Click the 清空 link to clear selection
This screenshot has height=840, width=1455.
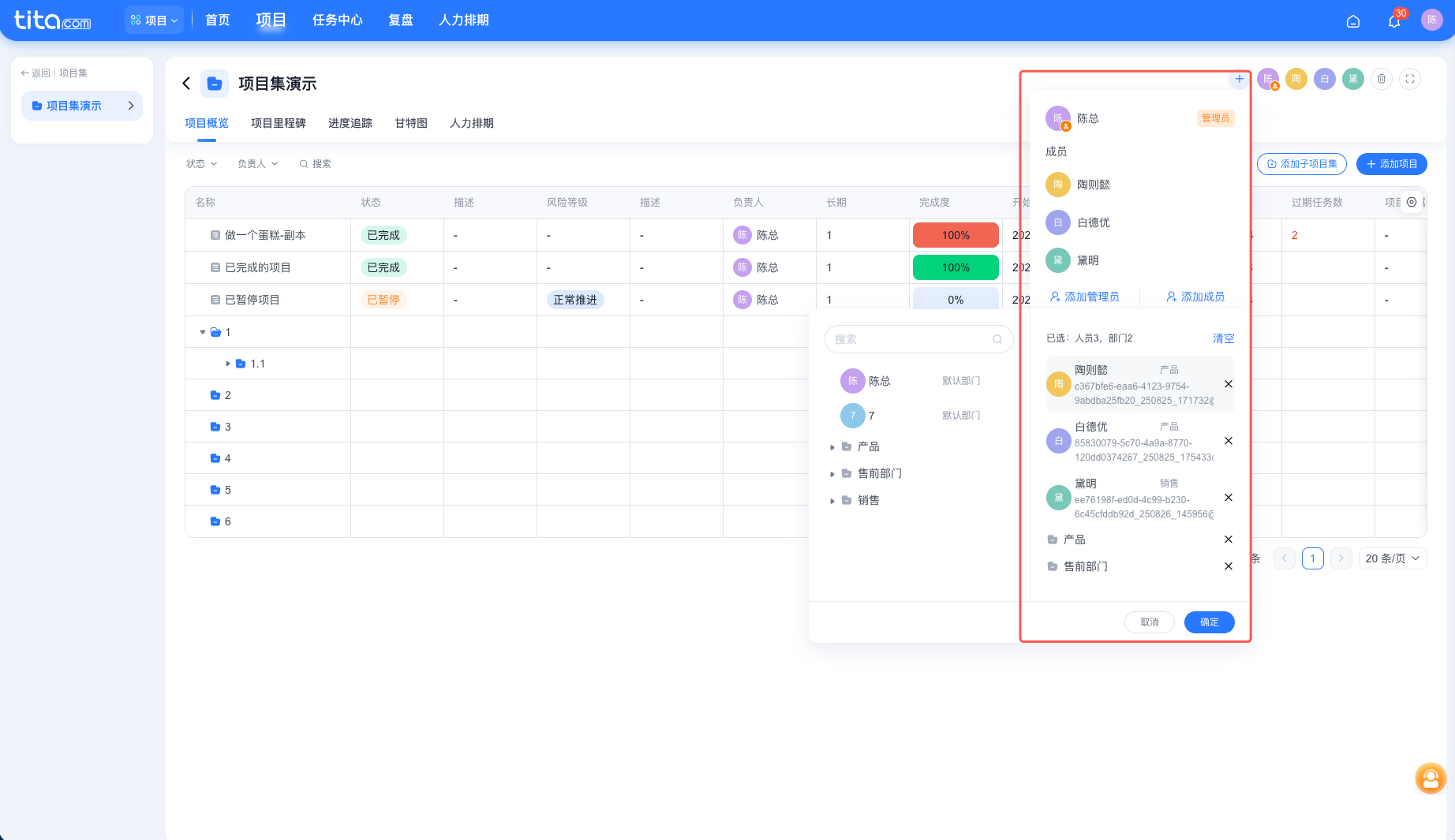1224,338
